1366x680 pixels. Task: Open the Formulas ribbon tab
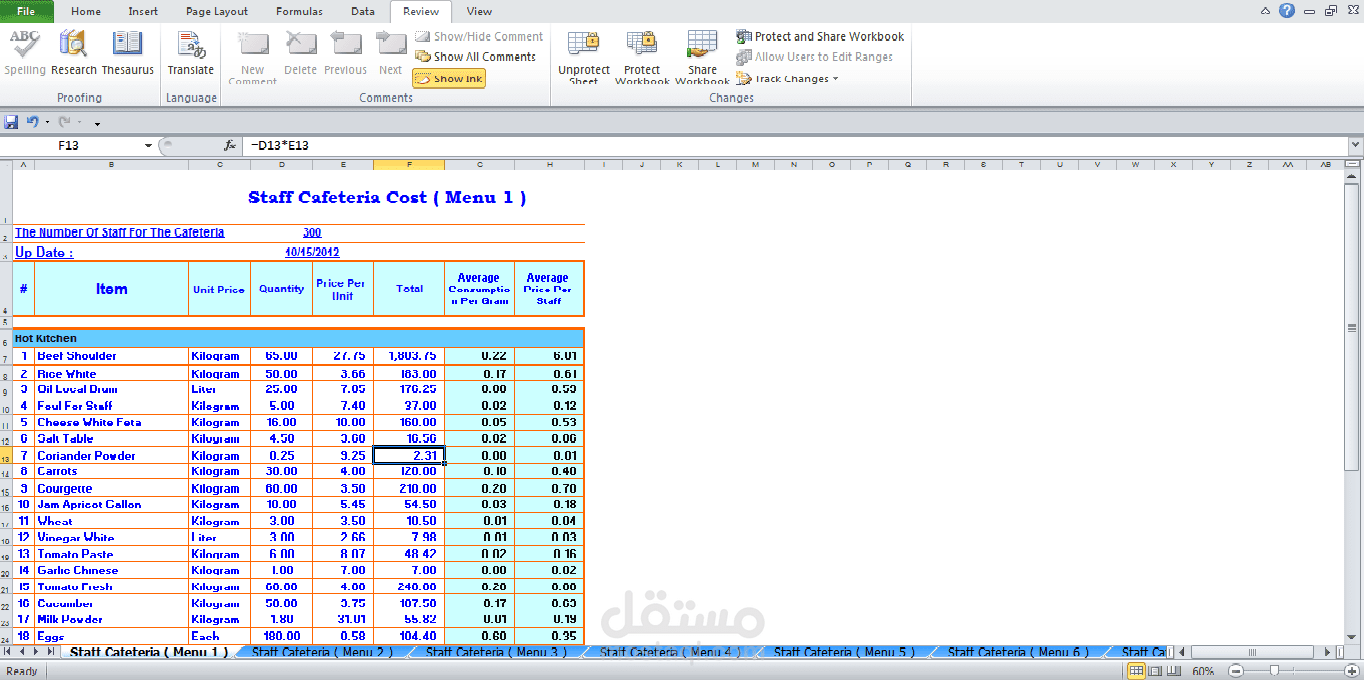click(299, 12)
